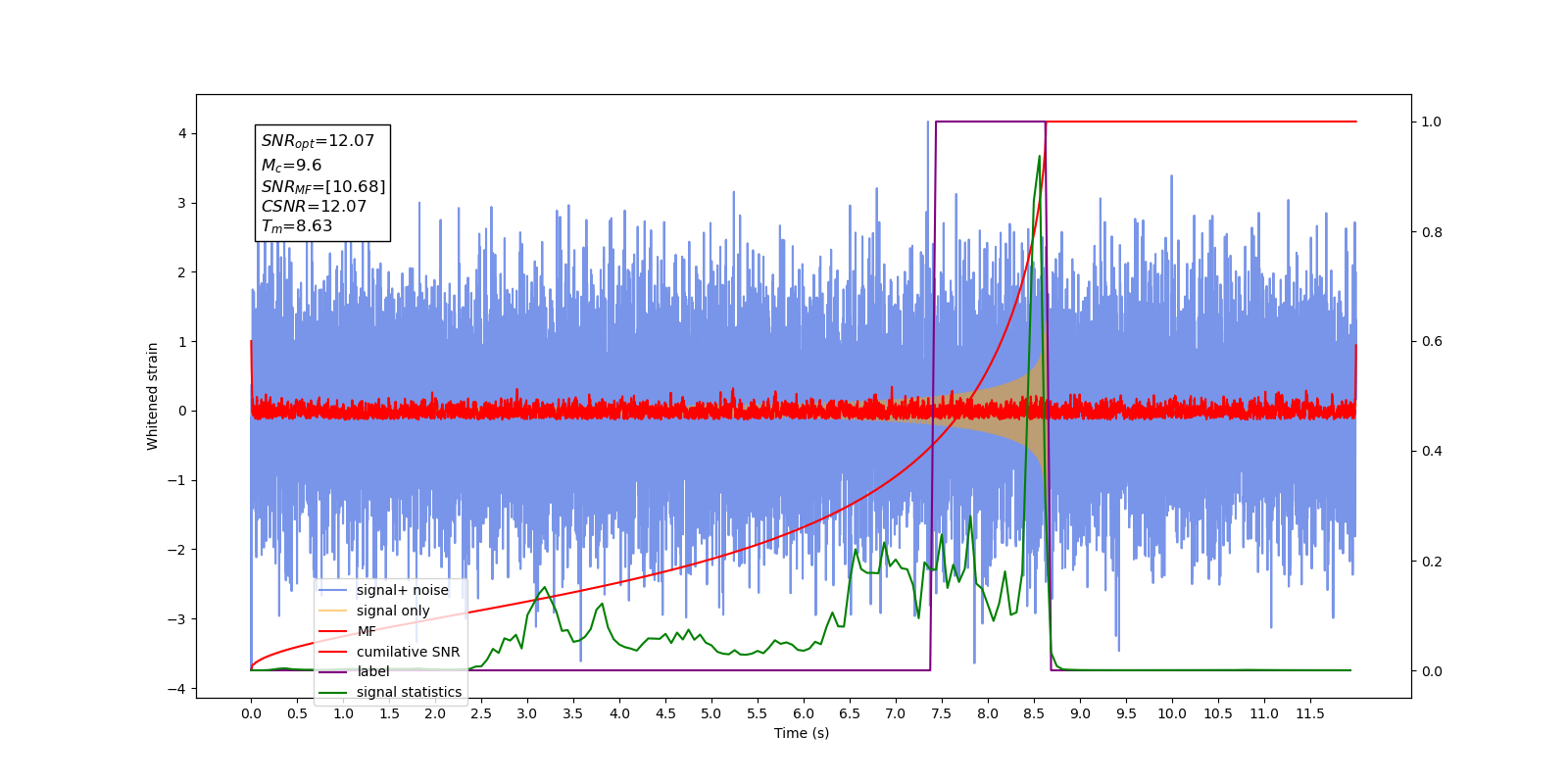This screenshot has height=784, width=1568.
Task: Click the 10.0 x-axis tick label
Action: pyautogui.click(x=1172, y=713)
